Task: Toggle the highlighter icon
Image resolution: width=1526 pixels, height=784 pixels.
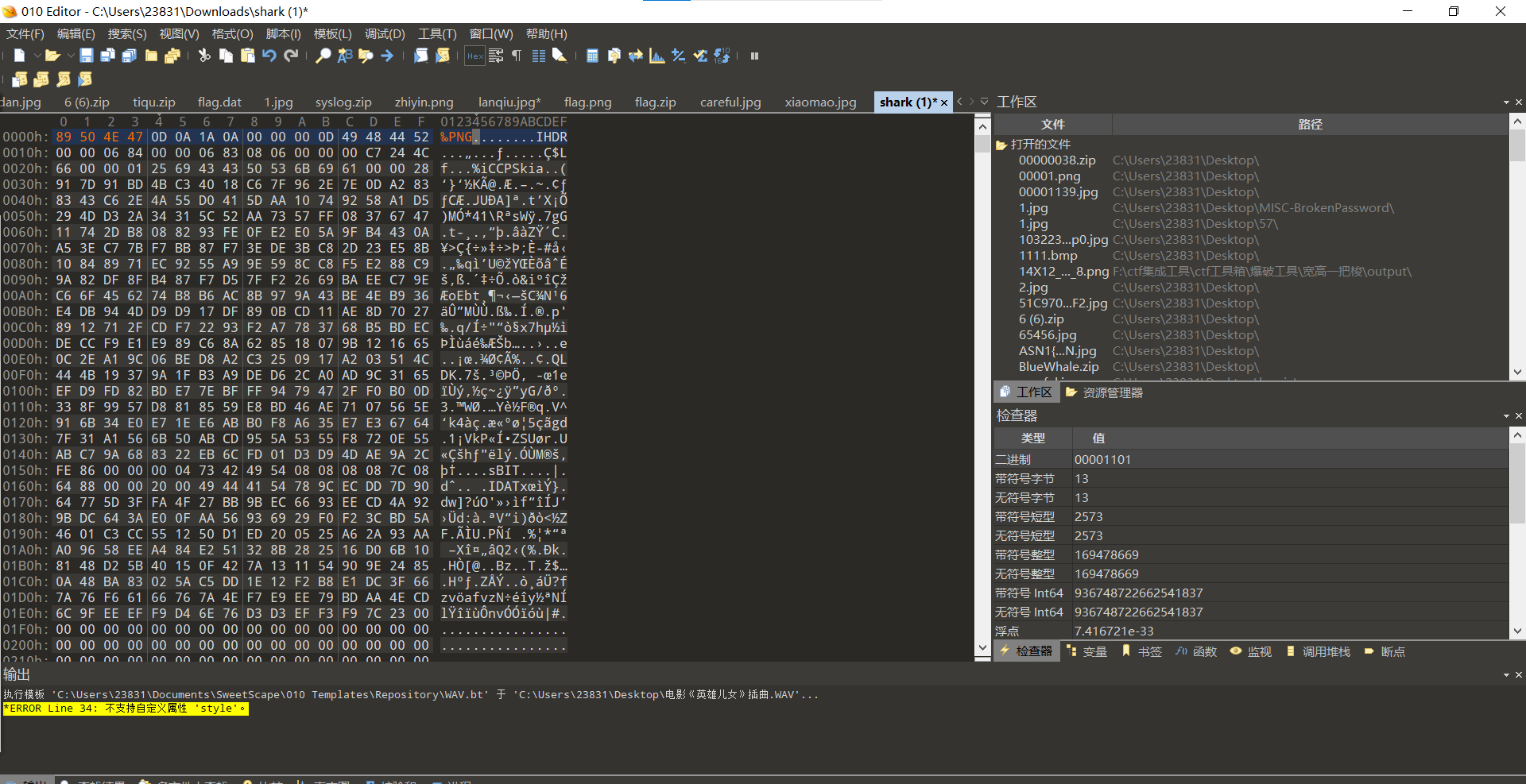Action: click(560, 56)
